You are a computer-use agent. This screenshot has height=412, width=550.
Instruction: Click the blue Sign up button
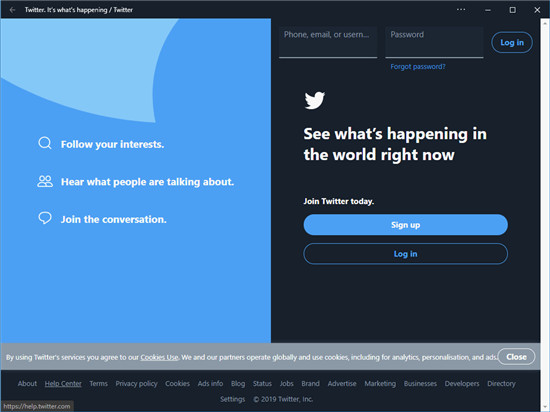point(405,225)
